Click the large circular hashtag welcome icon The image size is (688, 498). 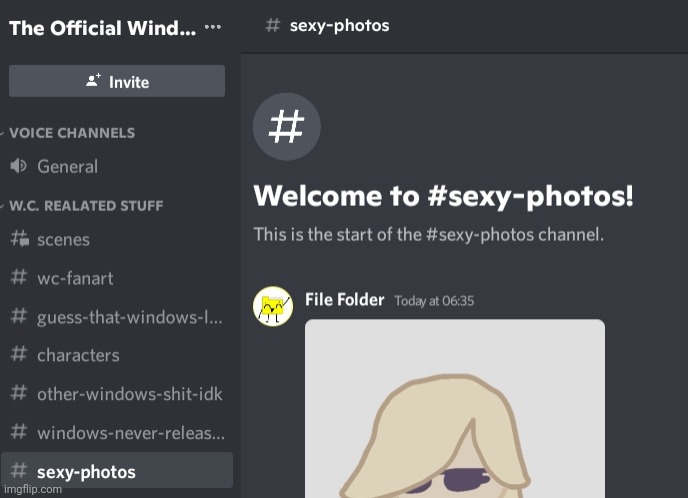coord(287,126)
